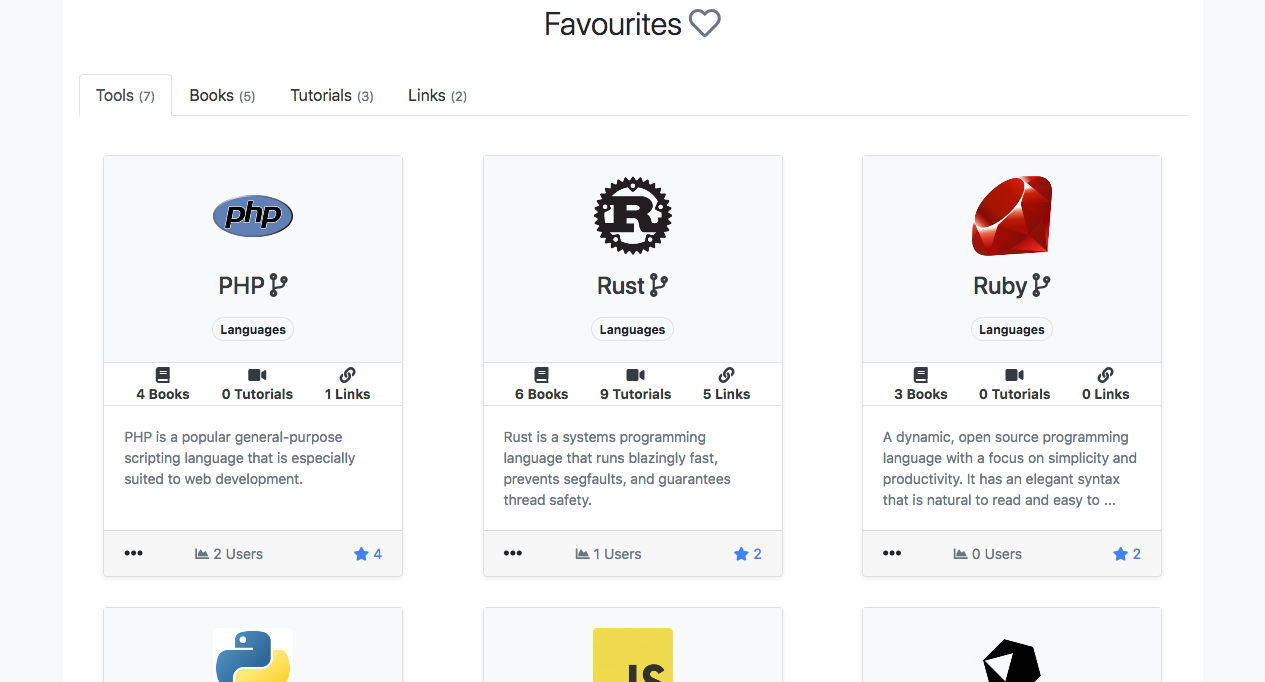Open the Tutorials tab
Screen dimensions: 1265x682
[x=331, y=95]
